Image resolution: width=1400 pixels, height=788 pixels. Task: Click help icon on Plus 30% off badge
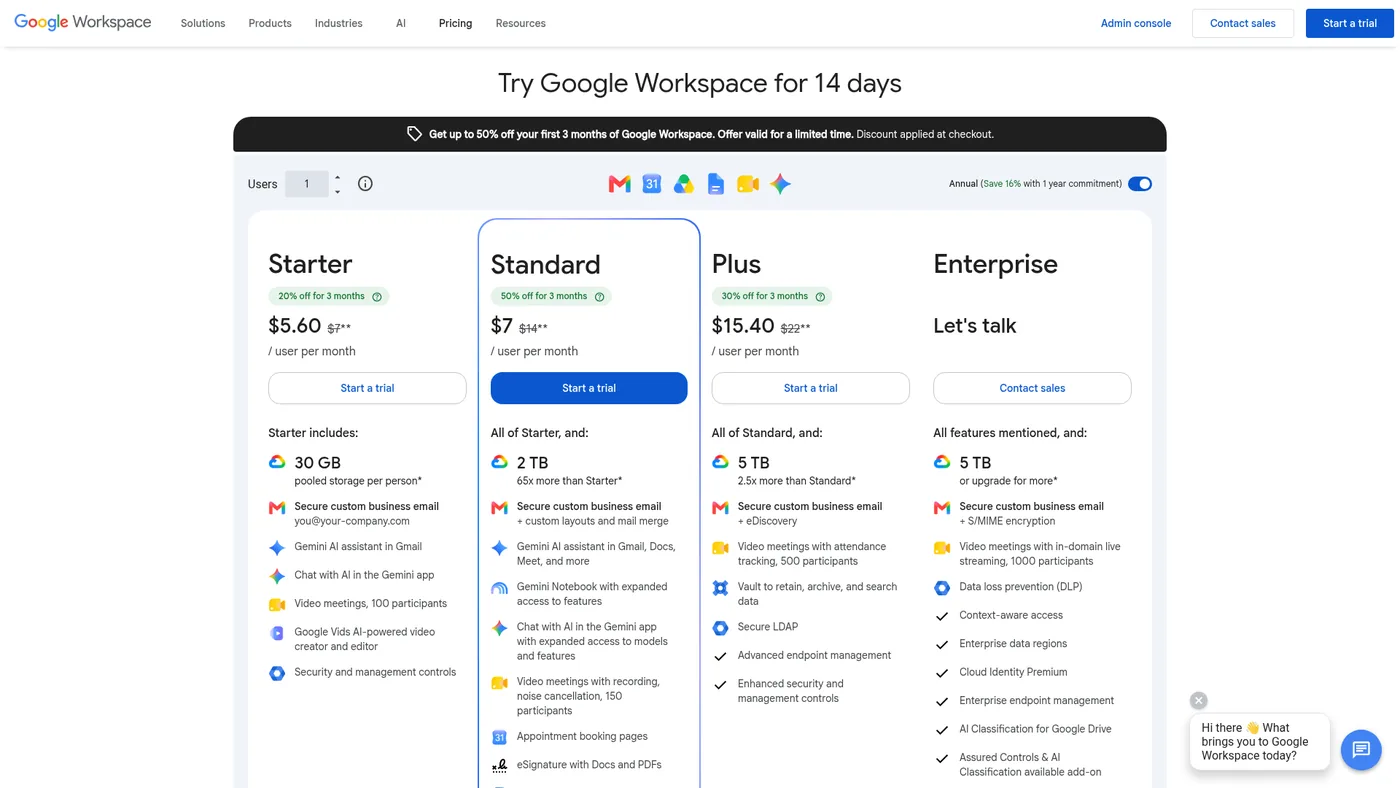[820, 297]
